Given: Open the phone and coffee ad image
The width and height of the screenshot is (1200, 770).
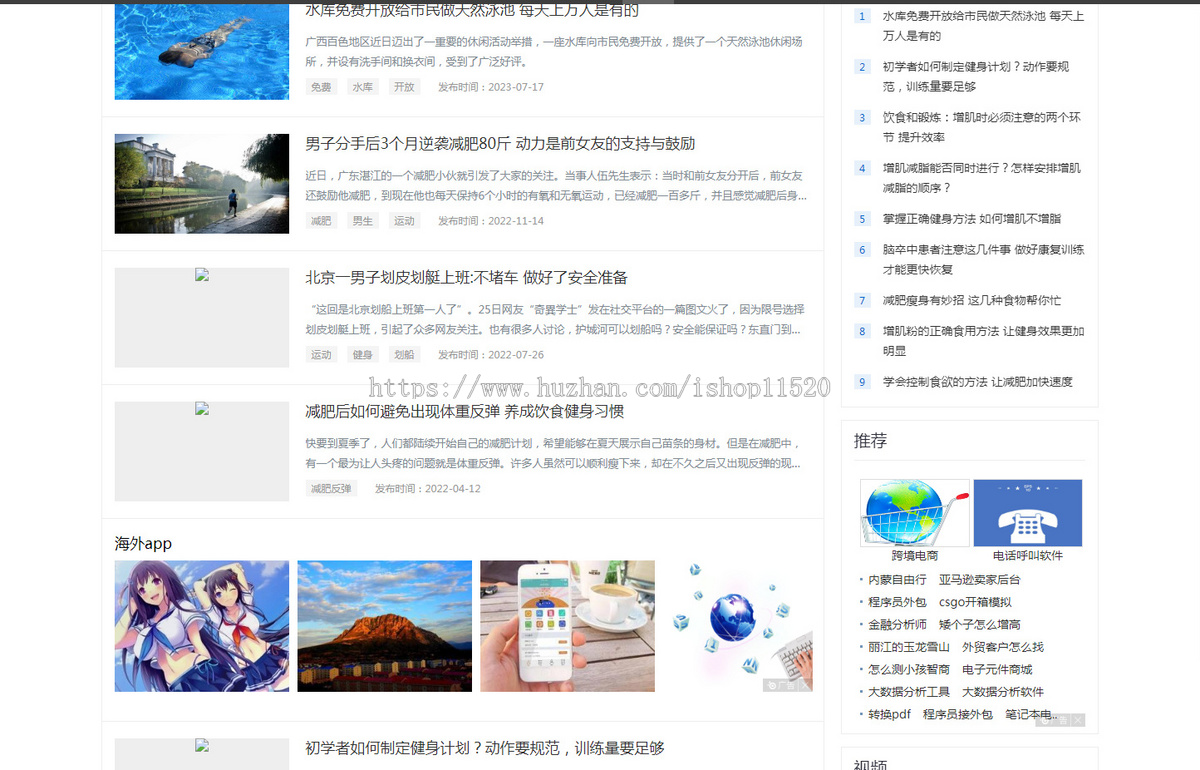Looking at the screenshot, I should (x=567, y=626).
